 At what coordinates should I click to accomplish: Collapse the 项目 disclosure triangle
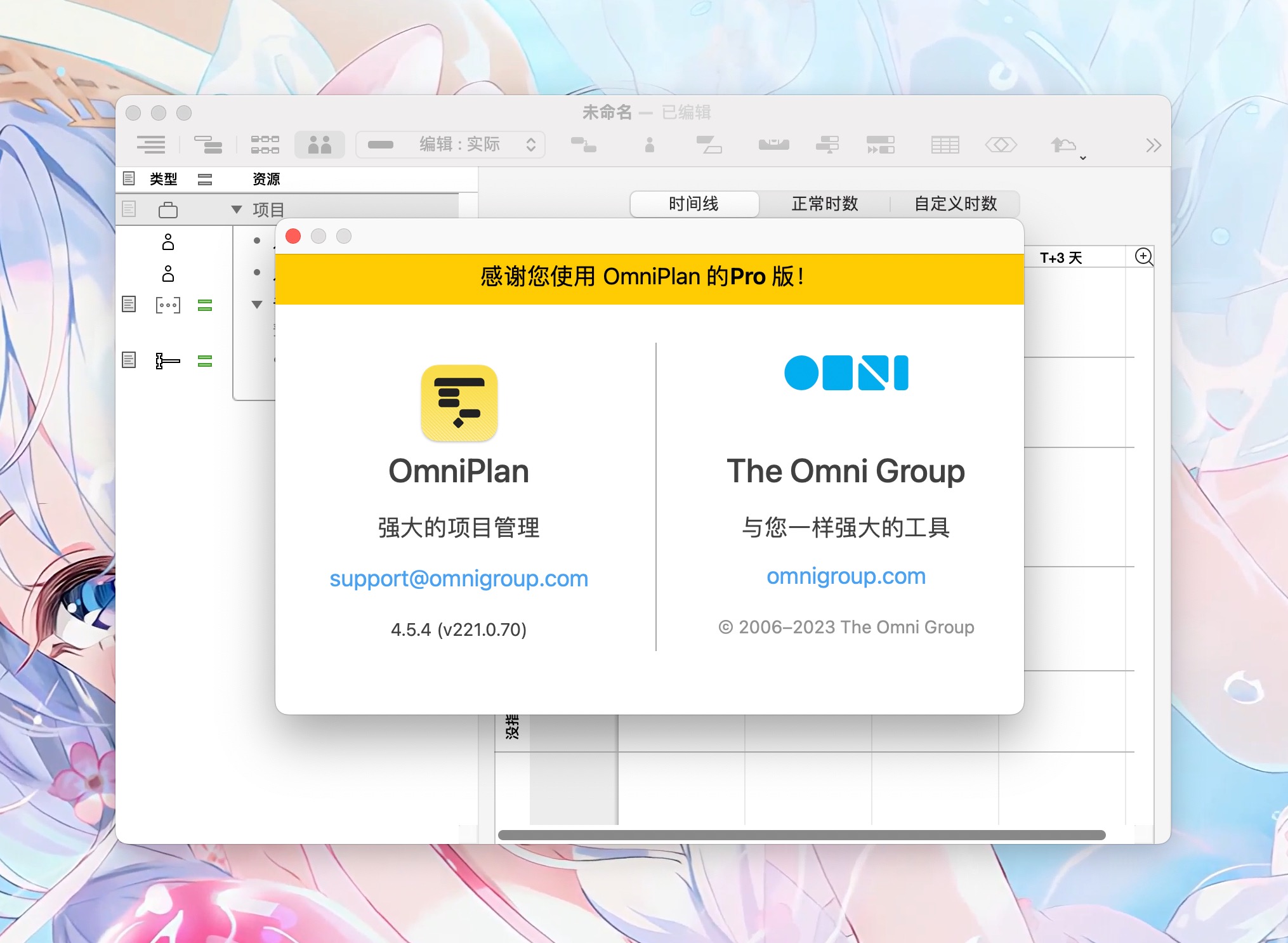click(x=237, y=209)
